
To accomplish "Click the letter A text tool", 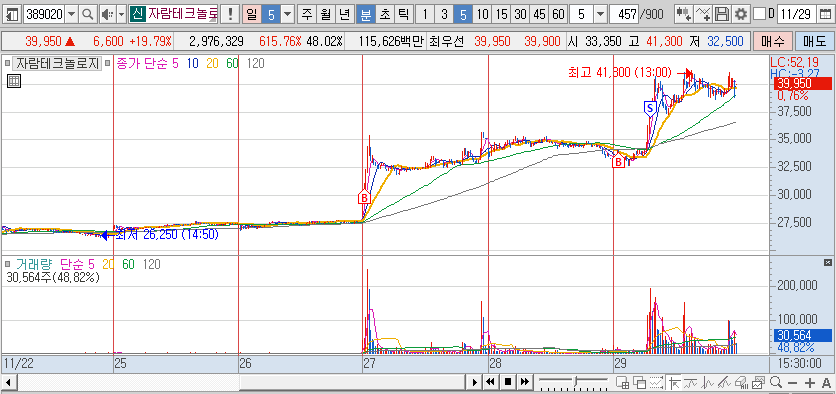I will pos(826,382).
